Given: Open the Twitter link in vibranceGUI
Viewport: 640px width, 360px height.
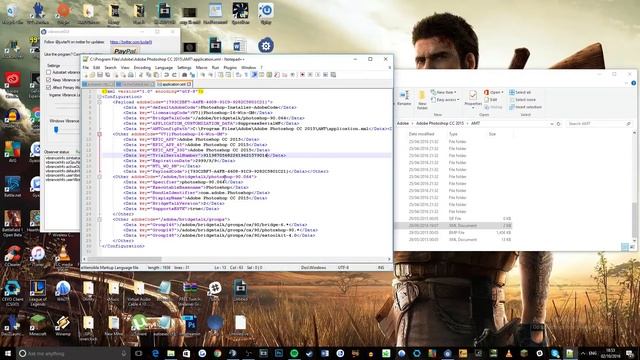Looking at the screenshot, I should [131, 42].
